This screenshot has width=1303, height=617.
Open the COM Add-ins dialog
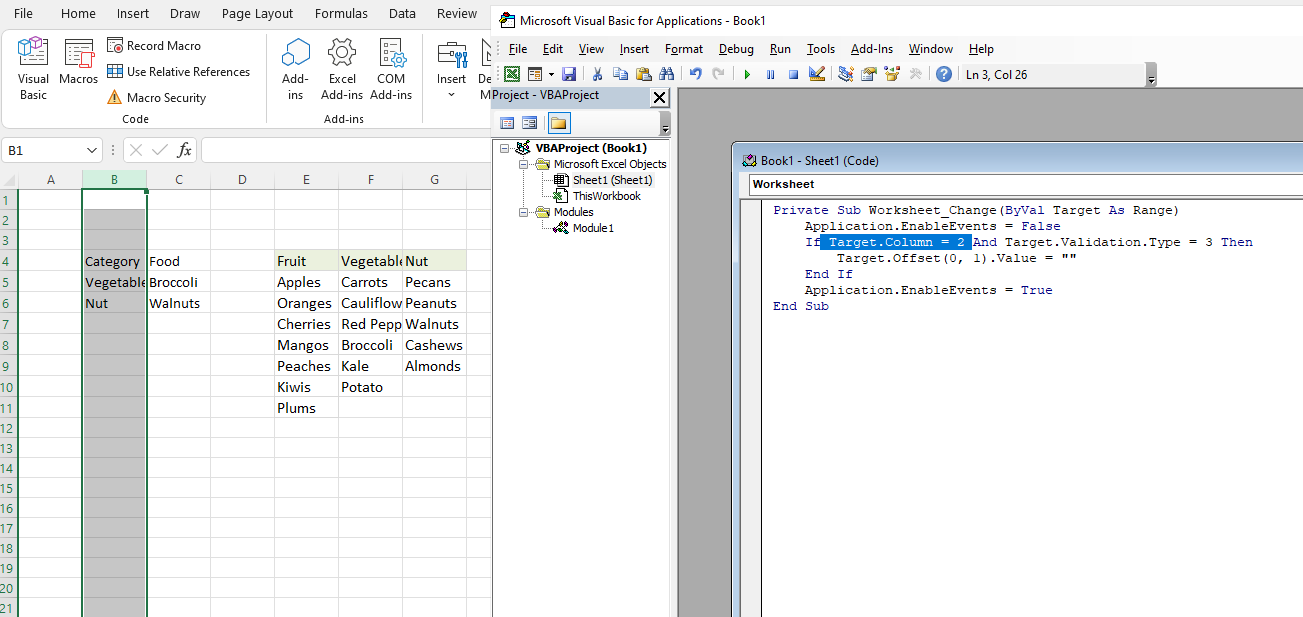click(x=391, y=68)
